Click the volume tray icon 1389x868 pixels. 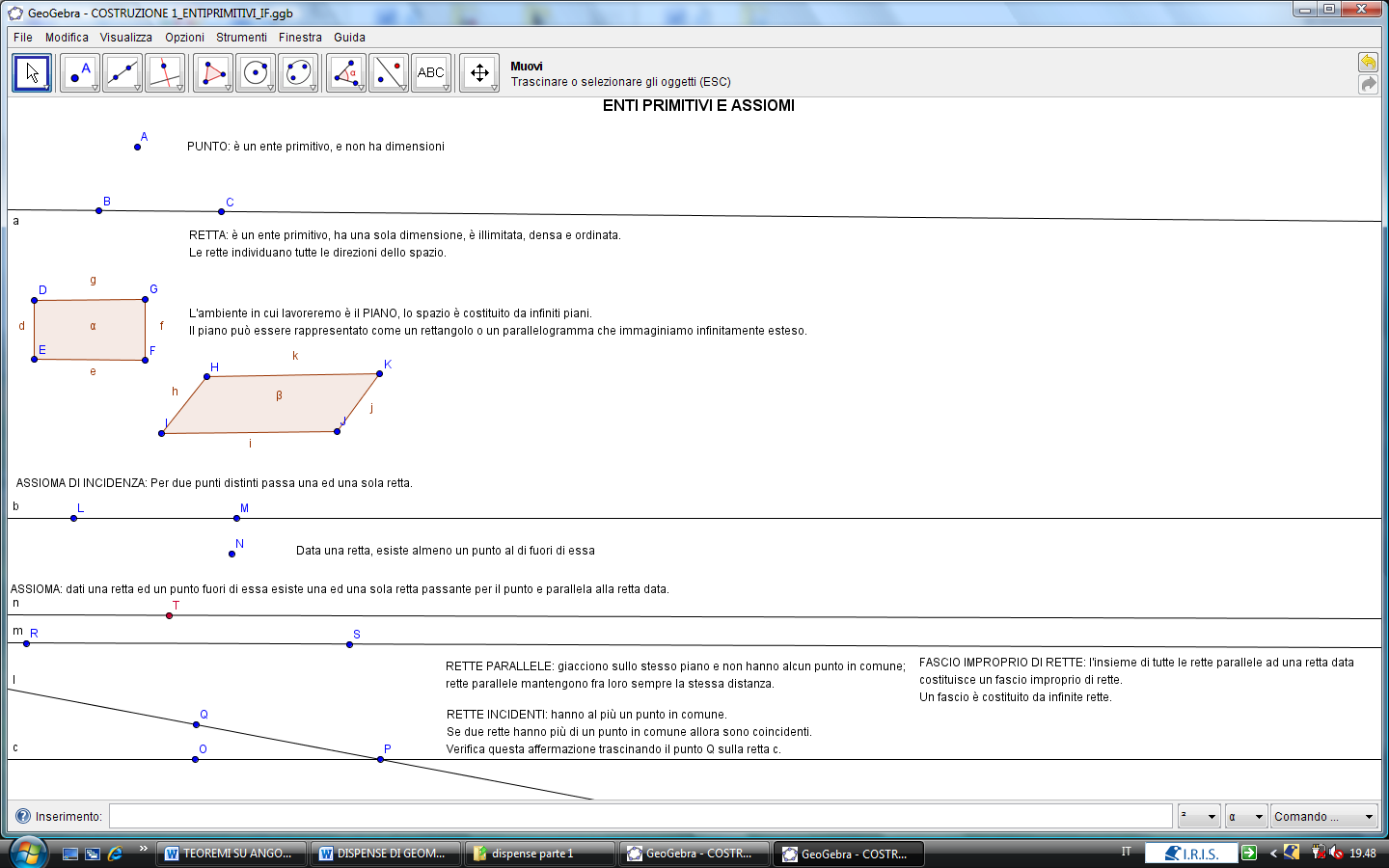pos(1336,853)
